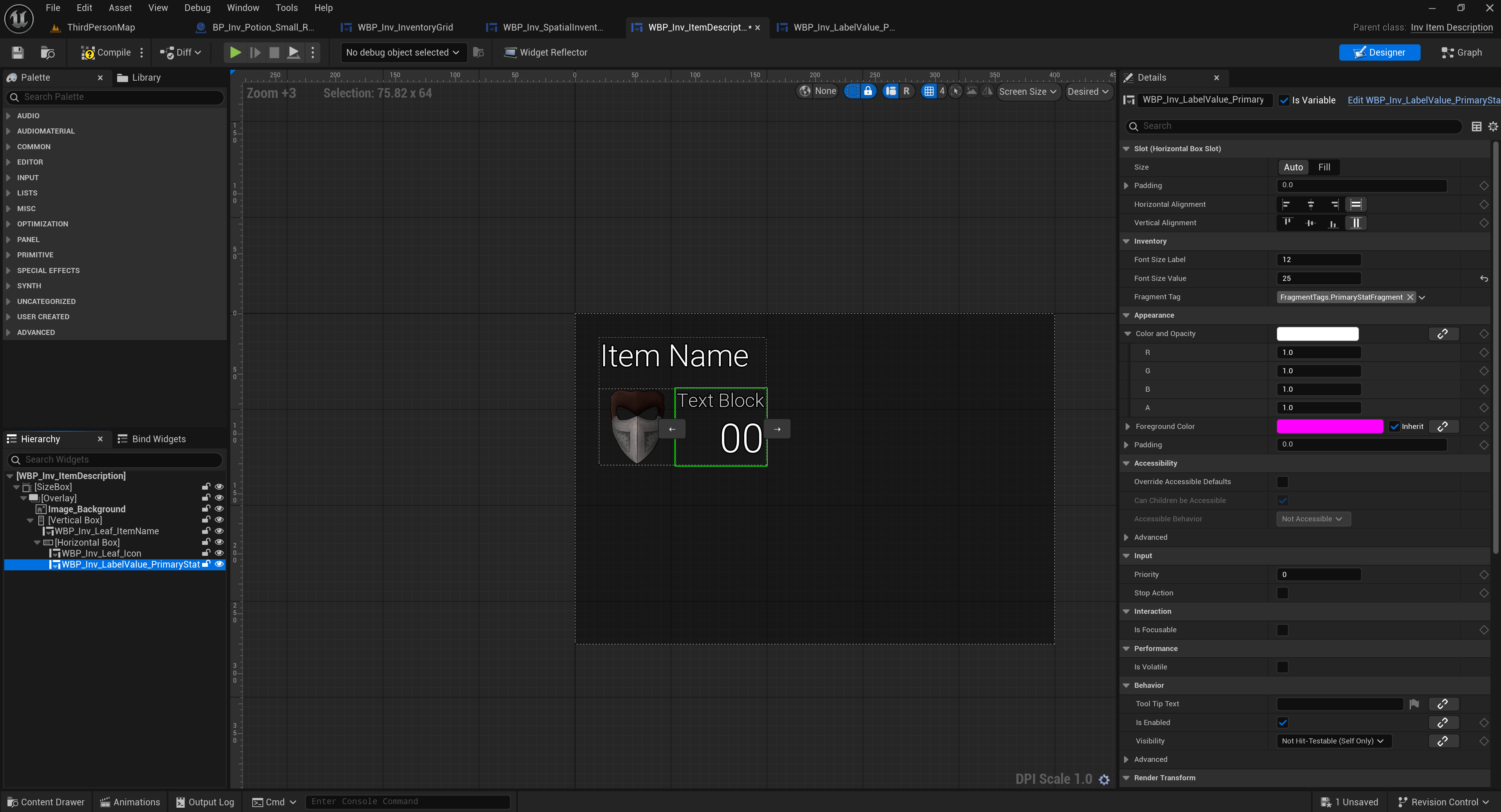Uncheck the Is Variable checkbox

point(1283,100)
